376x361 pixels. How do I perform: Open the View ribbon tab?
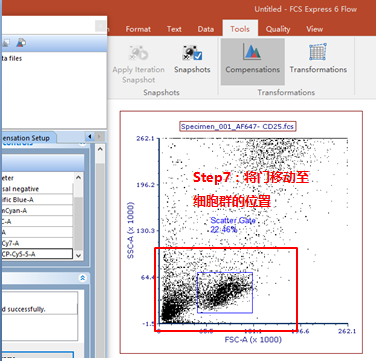click(x=314, y=29)
